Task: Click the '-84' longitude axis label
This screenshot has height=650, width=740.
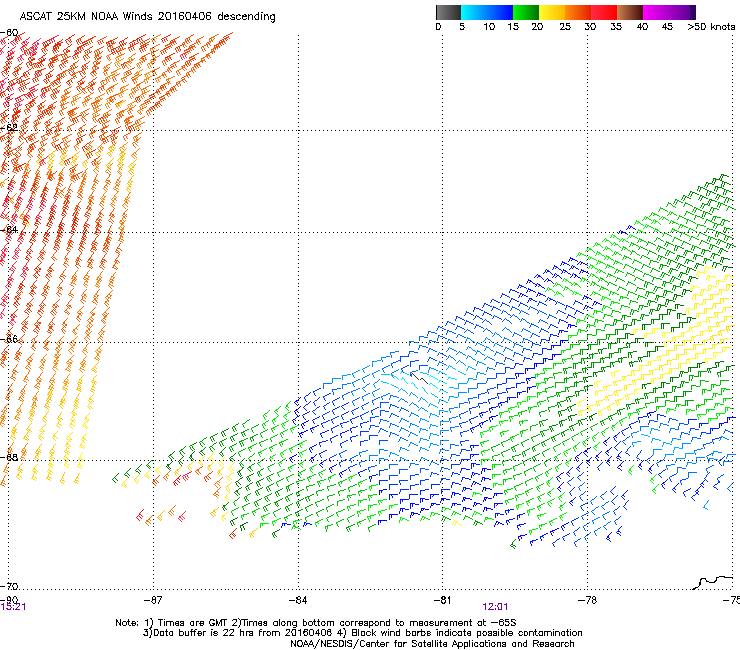Action: (x=298, y=600)
